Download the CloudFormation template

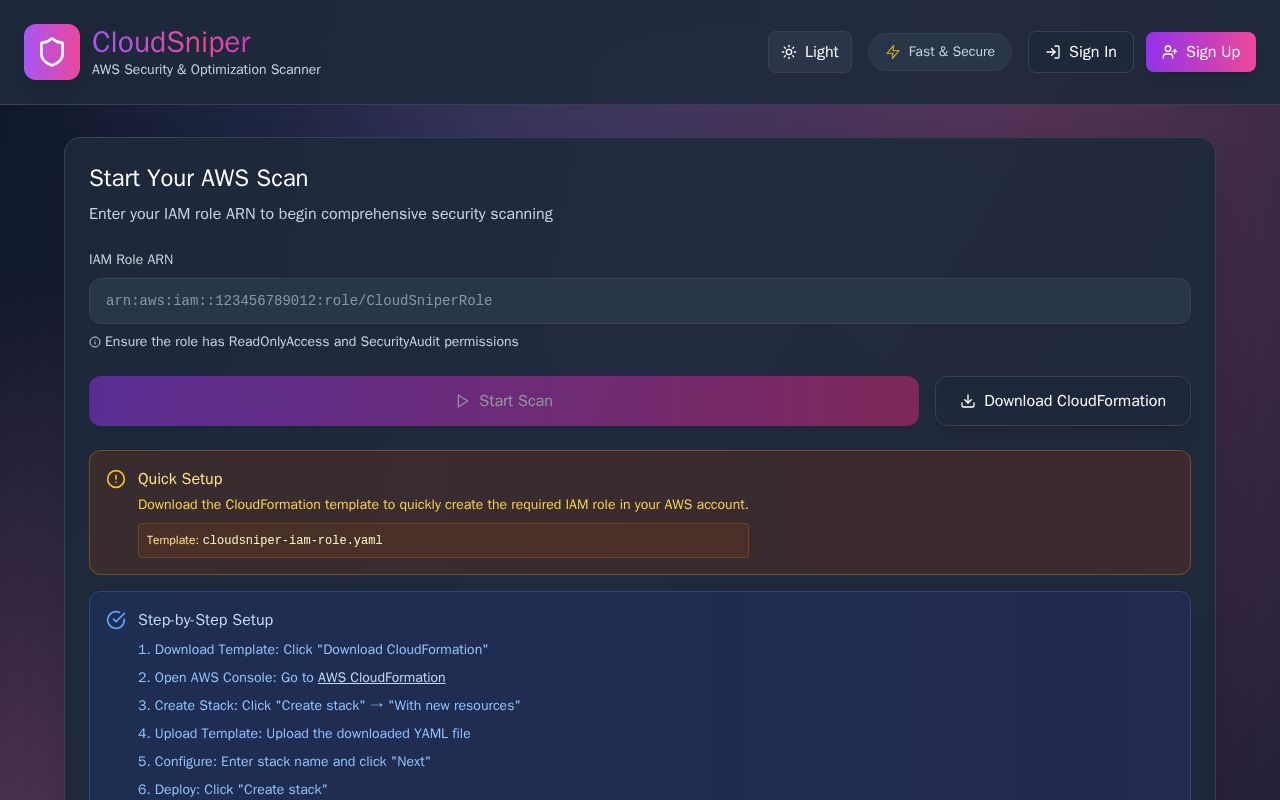coord(1063,401)
